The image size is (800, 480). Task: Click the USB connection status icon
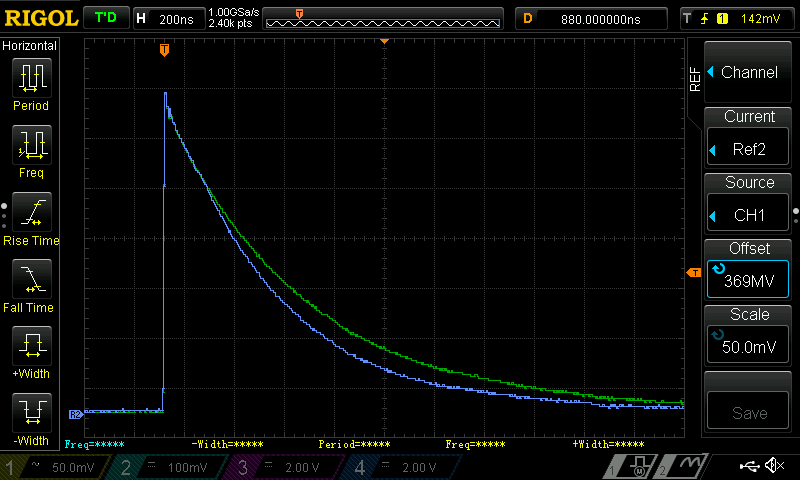tap(748, 466)
